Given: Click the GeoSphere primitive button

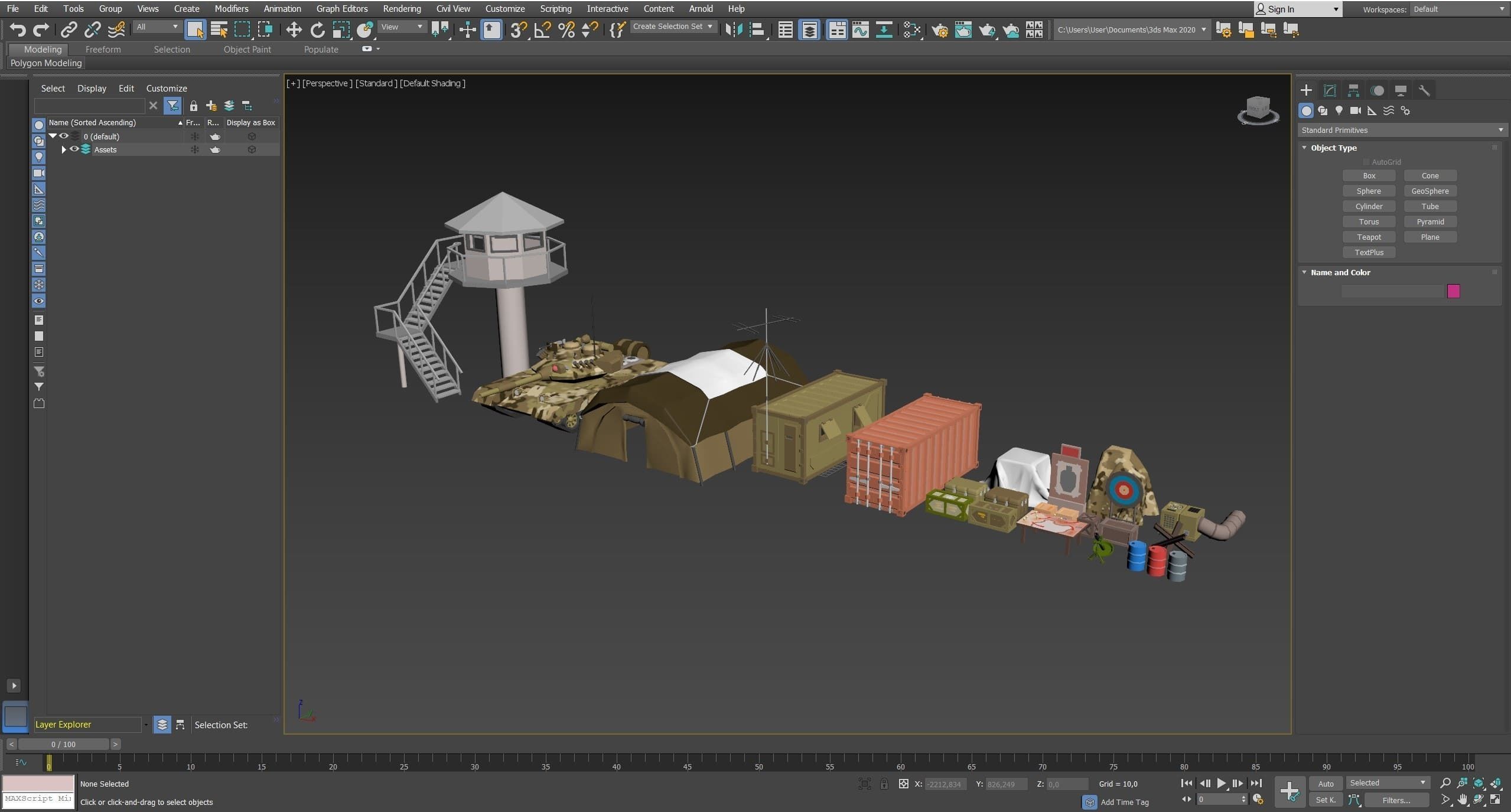Looking at the screenshot, I should coord(1430,191).
